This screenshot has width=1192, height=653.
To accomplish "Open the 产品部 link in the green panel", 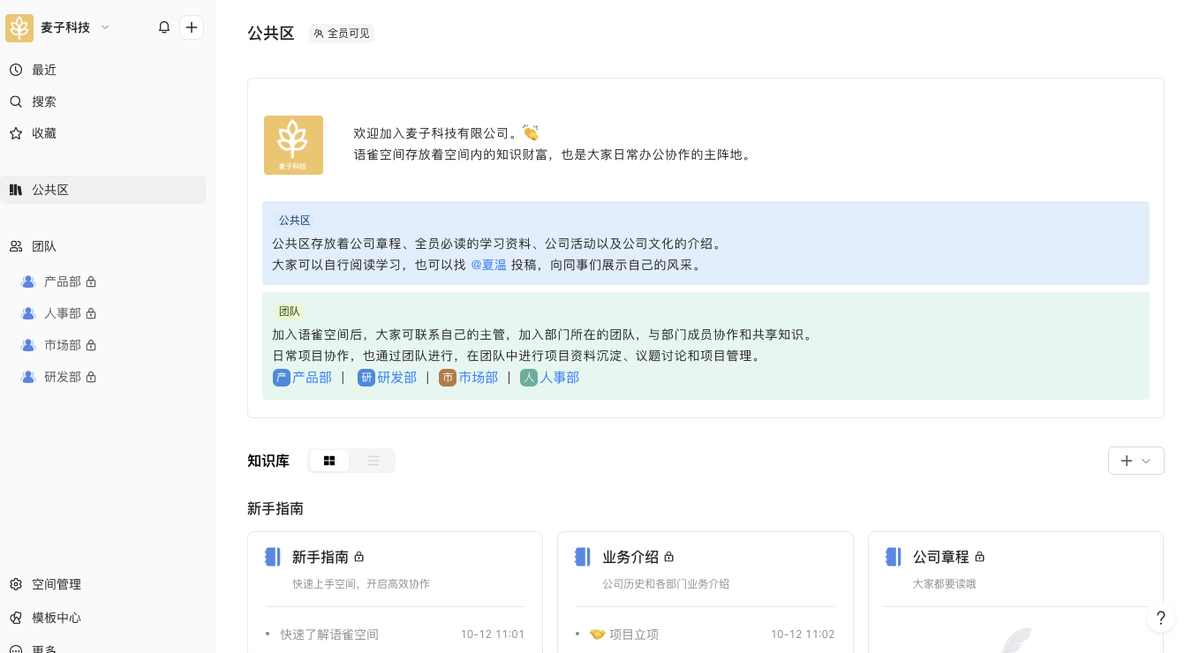I will pyautogui.click(x=312, y=378).
